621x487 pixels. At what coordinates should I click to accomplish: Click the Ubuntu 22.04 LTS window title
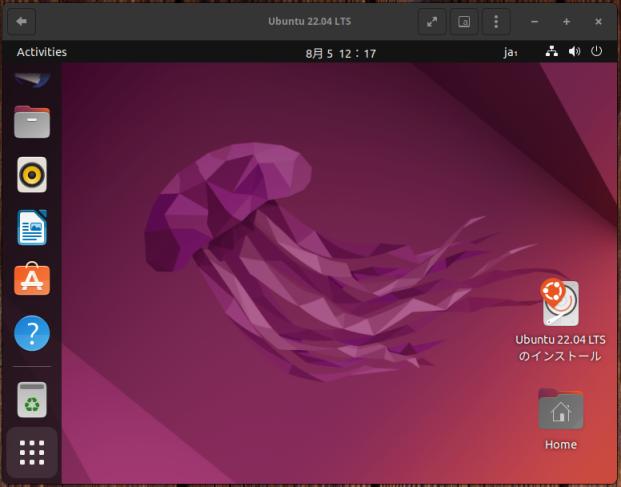[310, 21]
